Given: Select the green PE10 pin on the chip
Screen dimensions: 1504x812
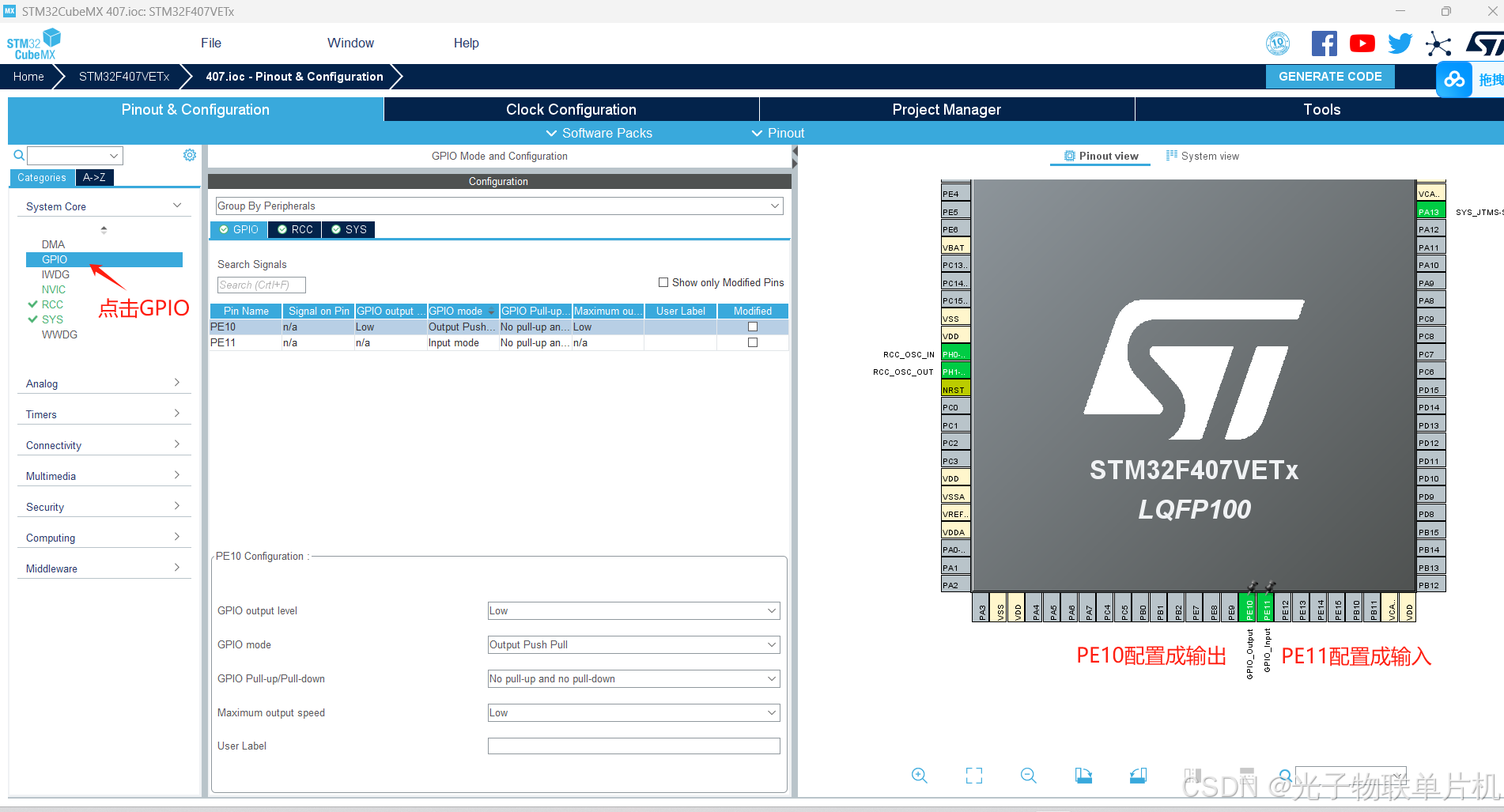Looking at the screenshot, I should pyautogui.click(x=1249, y=607).
